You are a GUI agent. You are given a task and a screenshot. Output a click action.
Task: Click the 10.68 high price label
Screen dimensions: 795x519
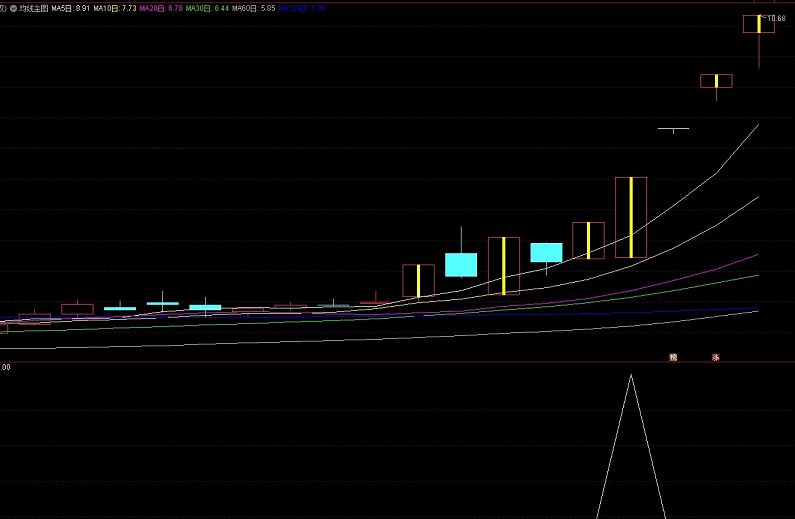[776, 18]
